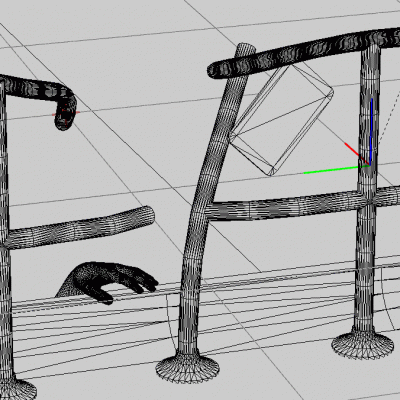
Task: Click rounded end of lower left rail
Action: [147, 215]
